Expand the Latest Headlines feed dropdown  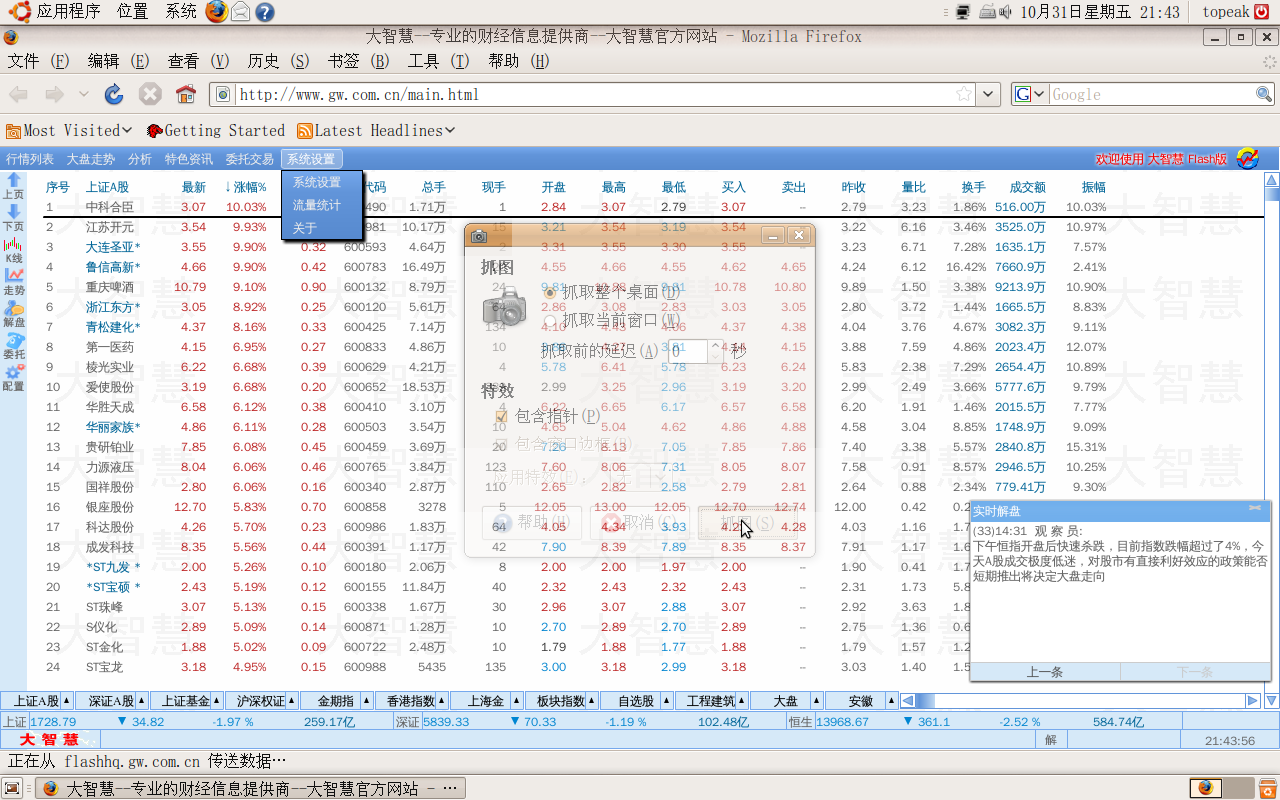450,130
